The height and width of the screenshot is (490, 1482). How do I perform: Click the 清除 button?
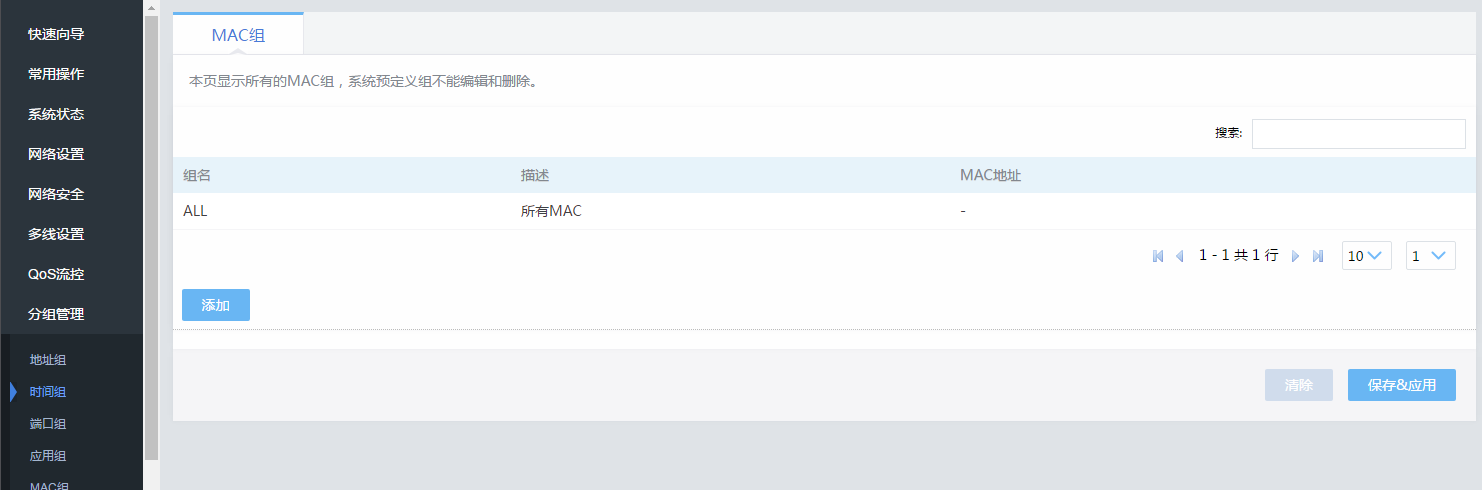(1298, 385)
